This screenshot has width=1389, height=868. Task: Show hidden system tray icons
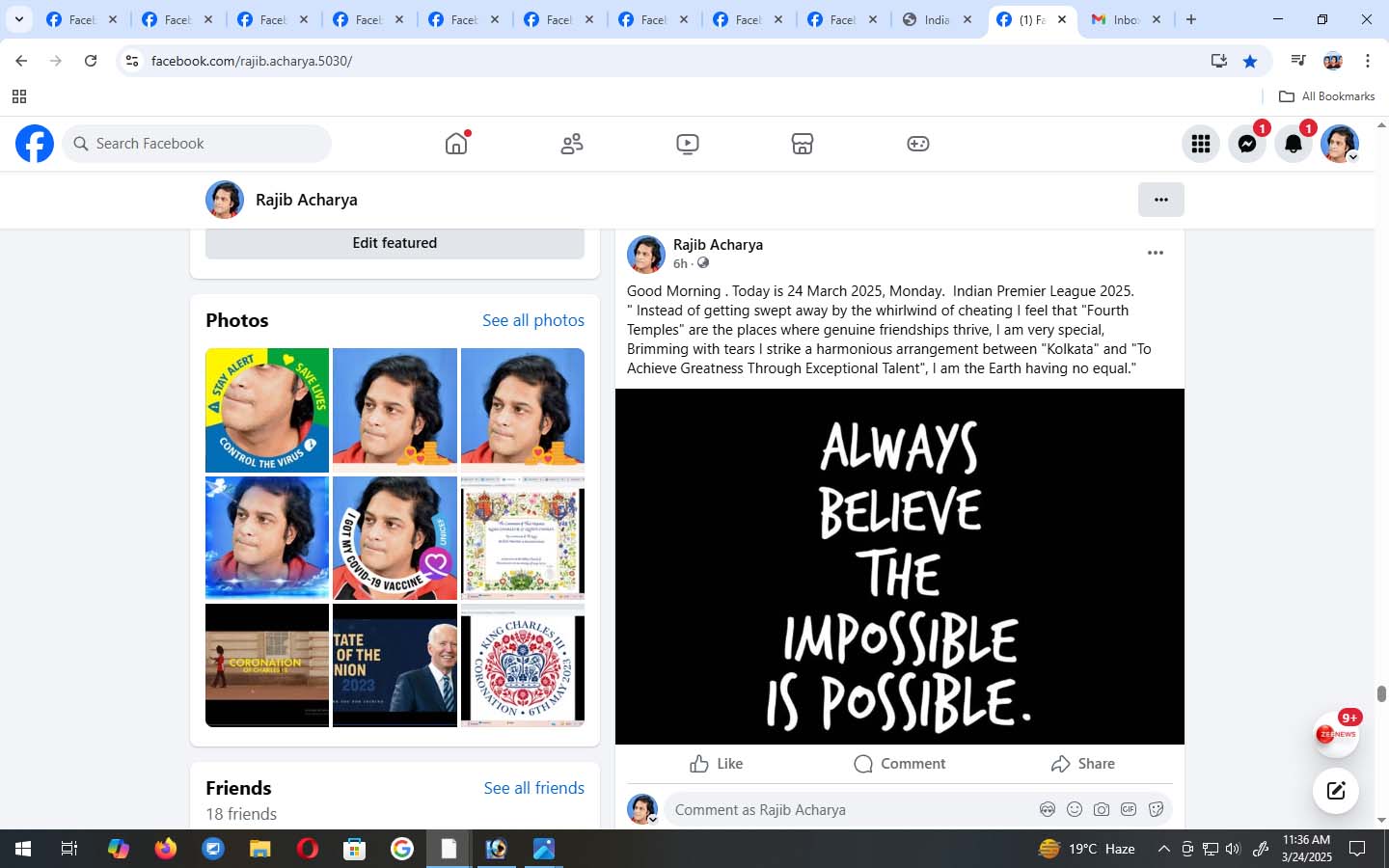click(1163, 849)
